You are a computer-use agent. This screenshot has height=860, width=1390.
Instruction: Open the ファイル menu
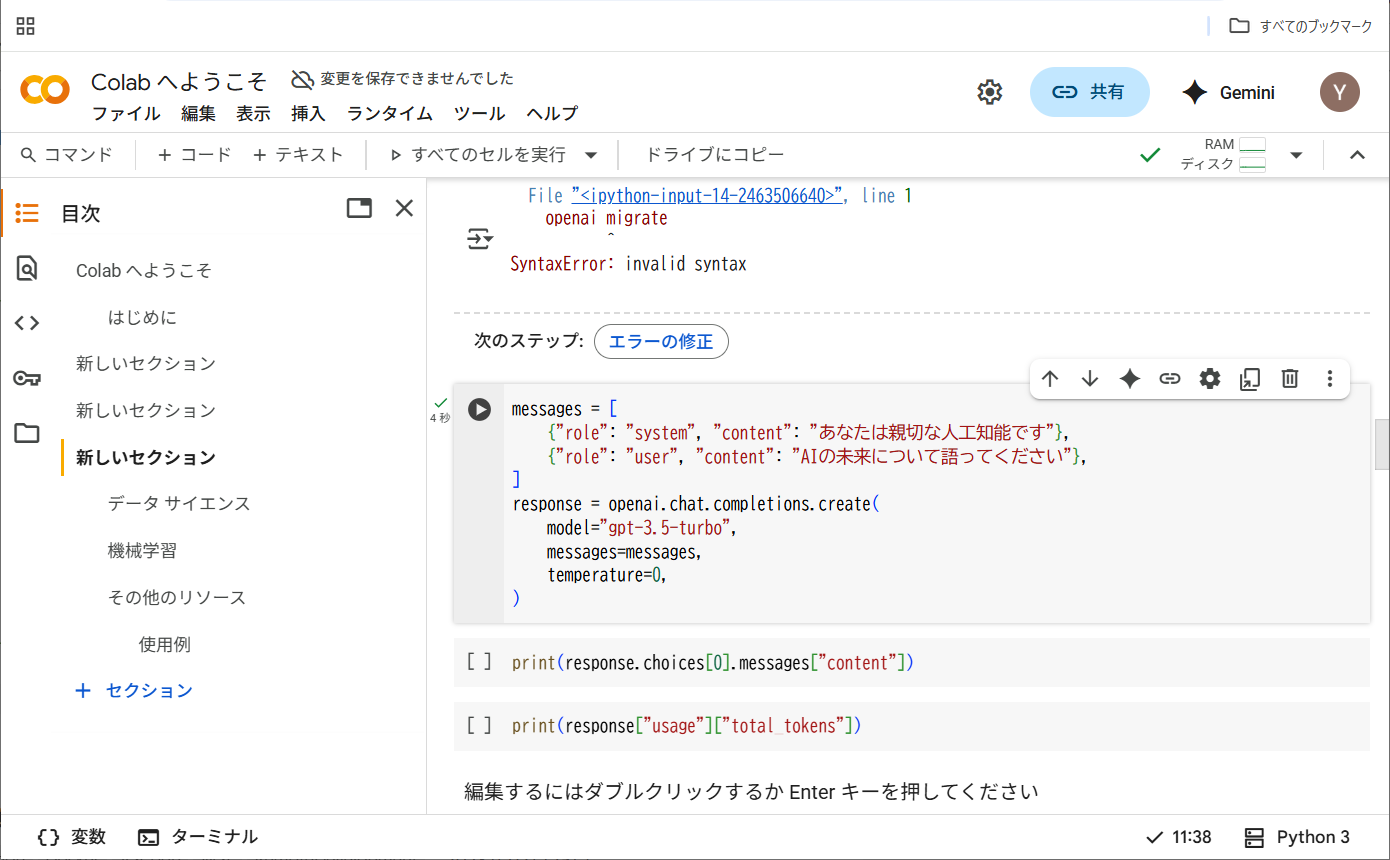(x=126, y=113)
